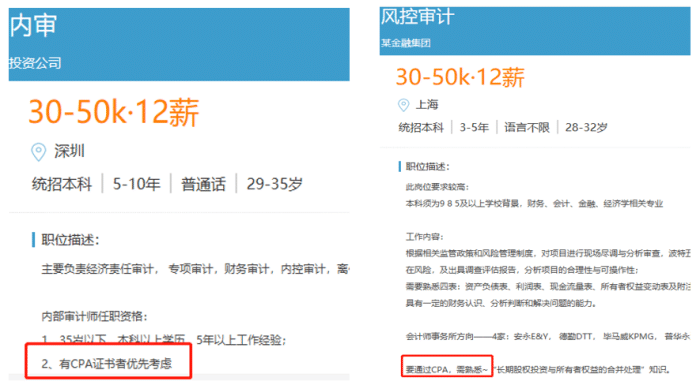Click the 5-10年 experience tag
The width and height of the screenshot is (700, 385).
pos(136,184)
